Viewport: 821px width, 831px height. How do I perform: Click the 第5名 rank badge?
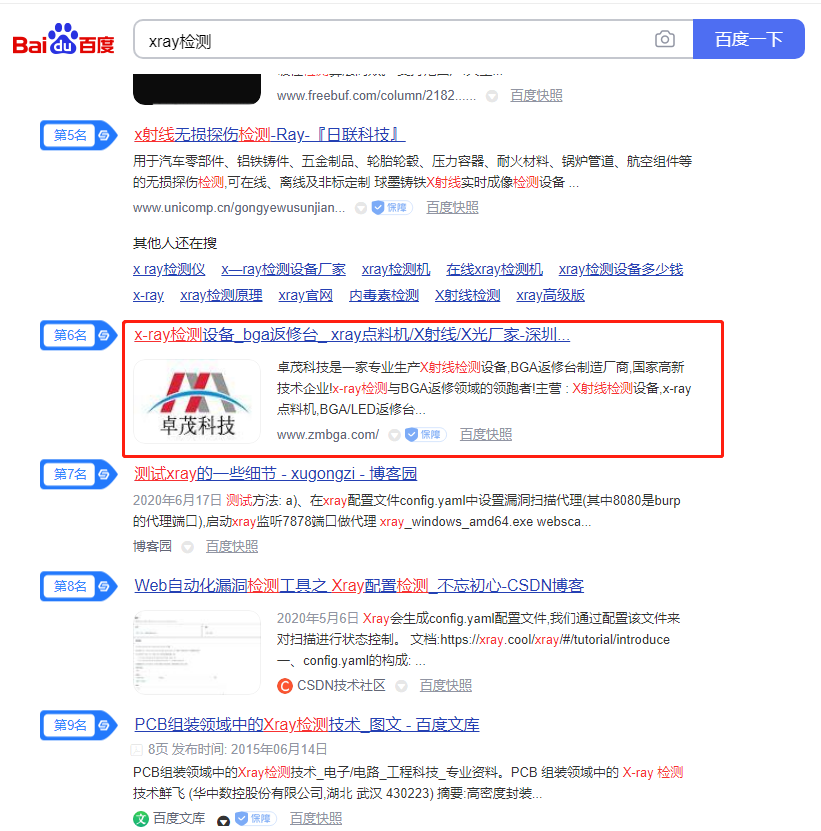tap(78, 135)
